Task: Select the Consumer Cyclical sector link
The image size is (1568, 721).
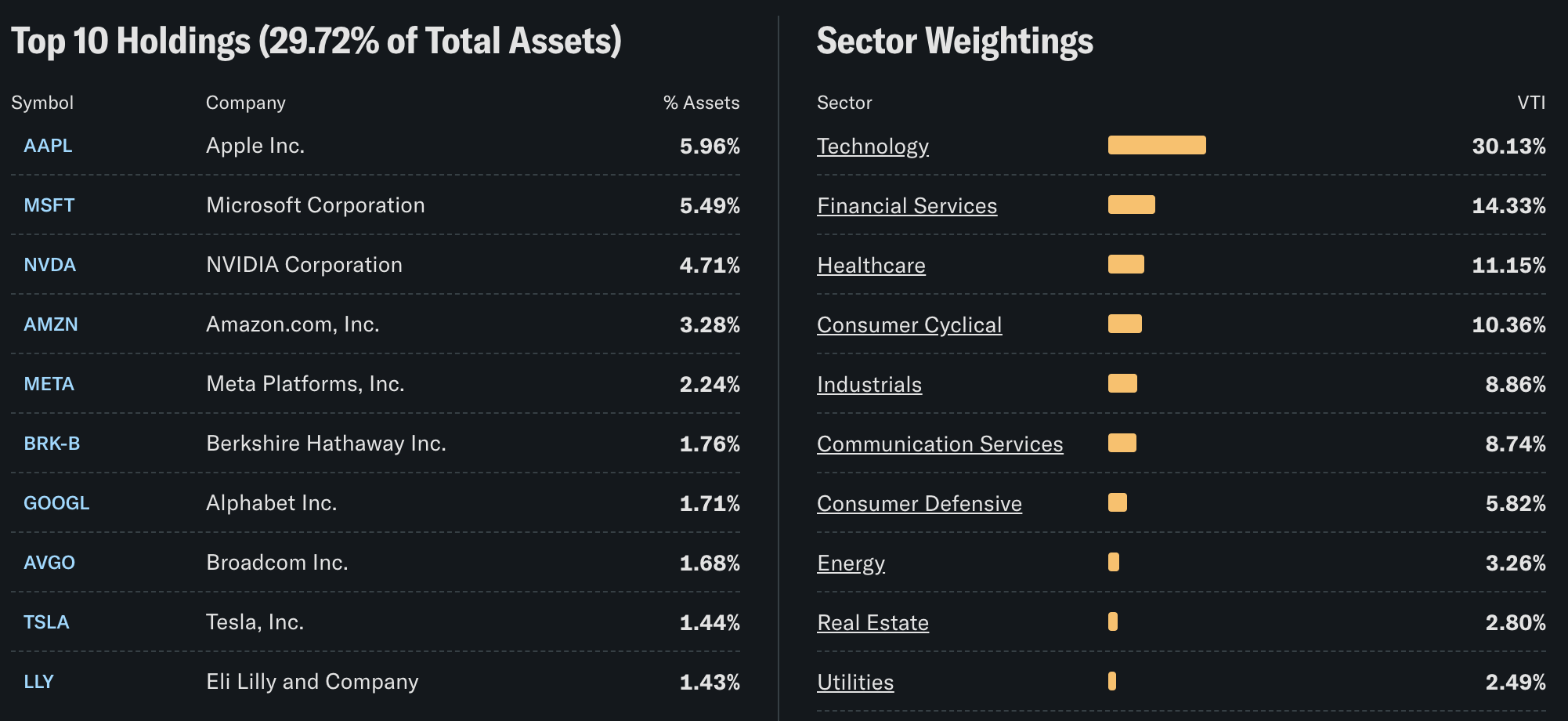Action: (909, 325)
